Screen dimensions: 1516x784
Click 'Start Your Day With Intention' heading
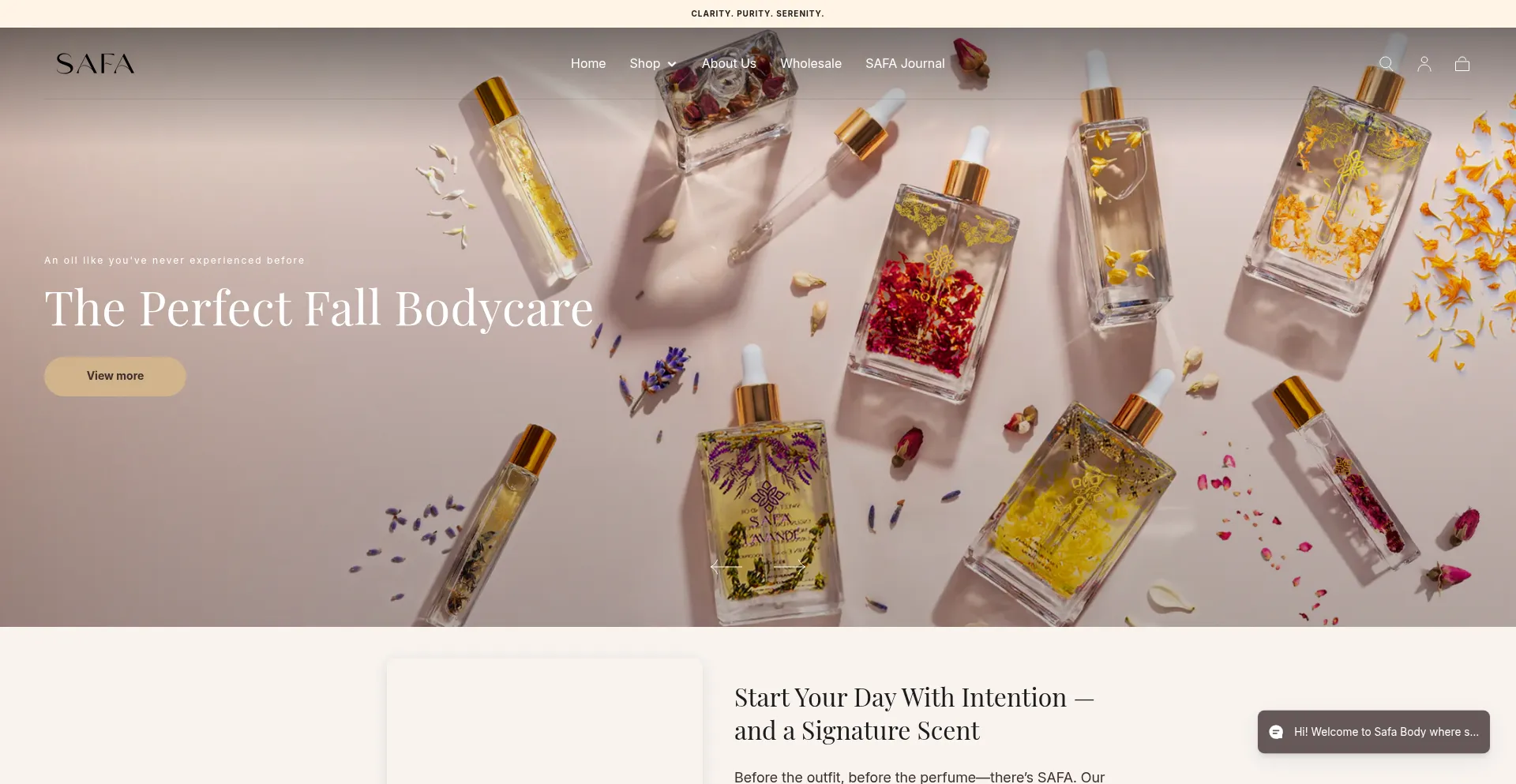point(914,714)
